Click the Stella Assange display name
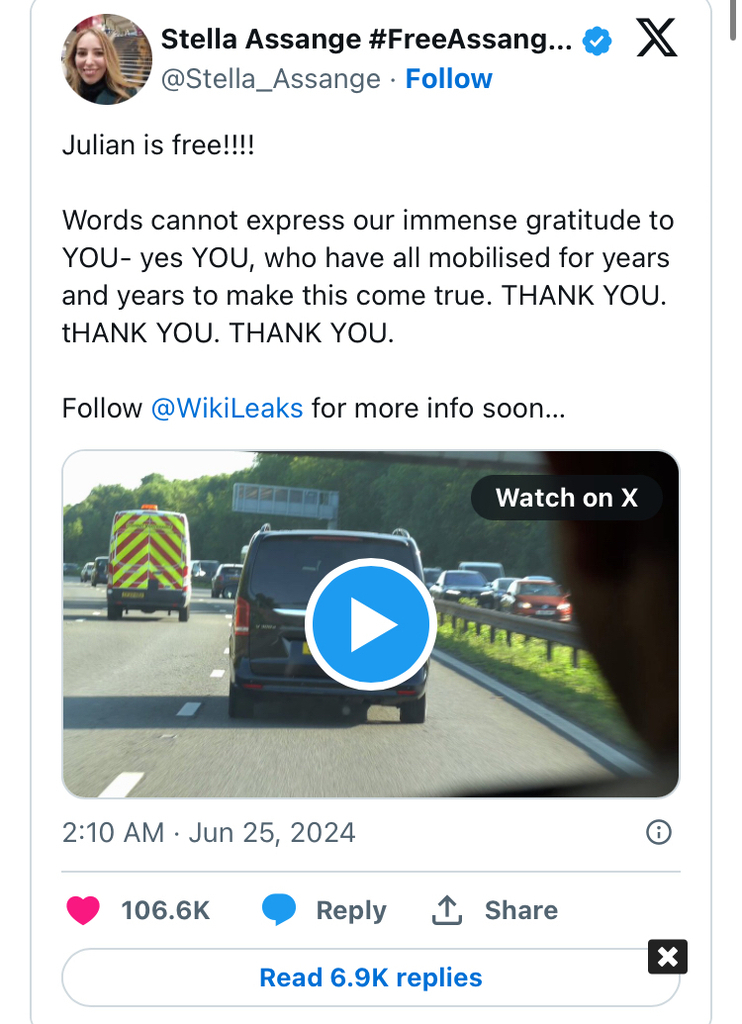 pos(366,39)
